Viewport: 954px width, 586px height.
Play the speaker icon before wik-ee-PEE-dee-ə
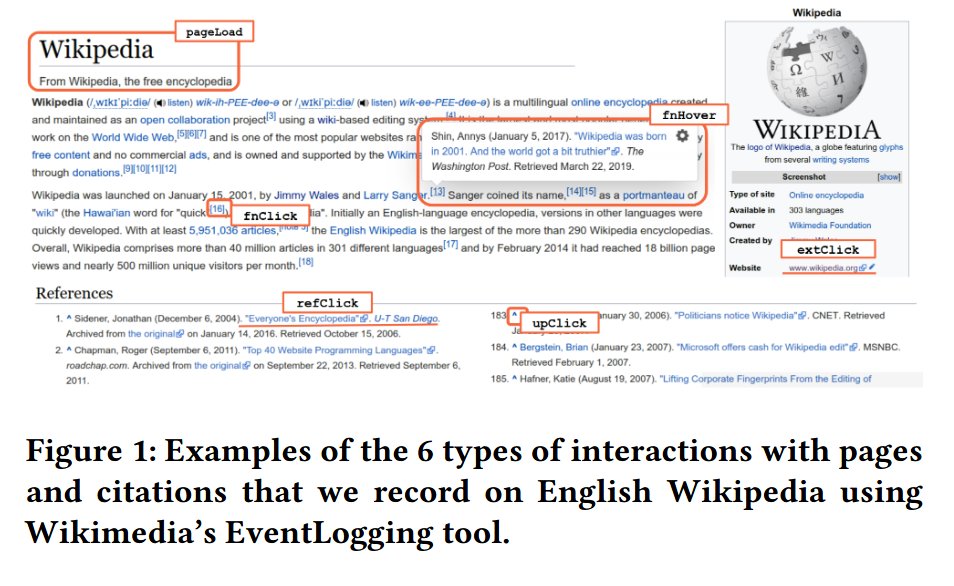[x=364, y=103]
